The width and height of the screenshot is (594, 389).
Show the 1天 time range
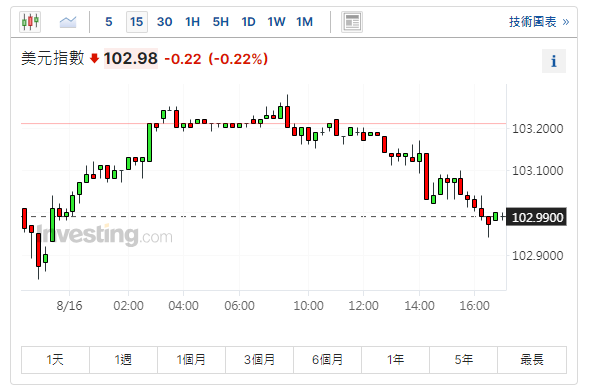pos(55,359)
